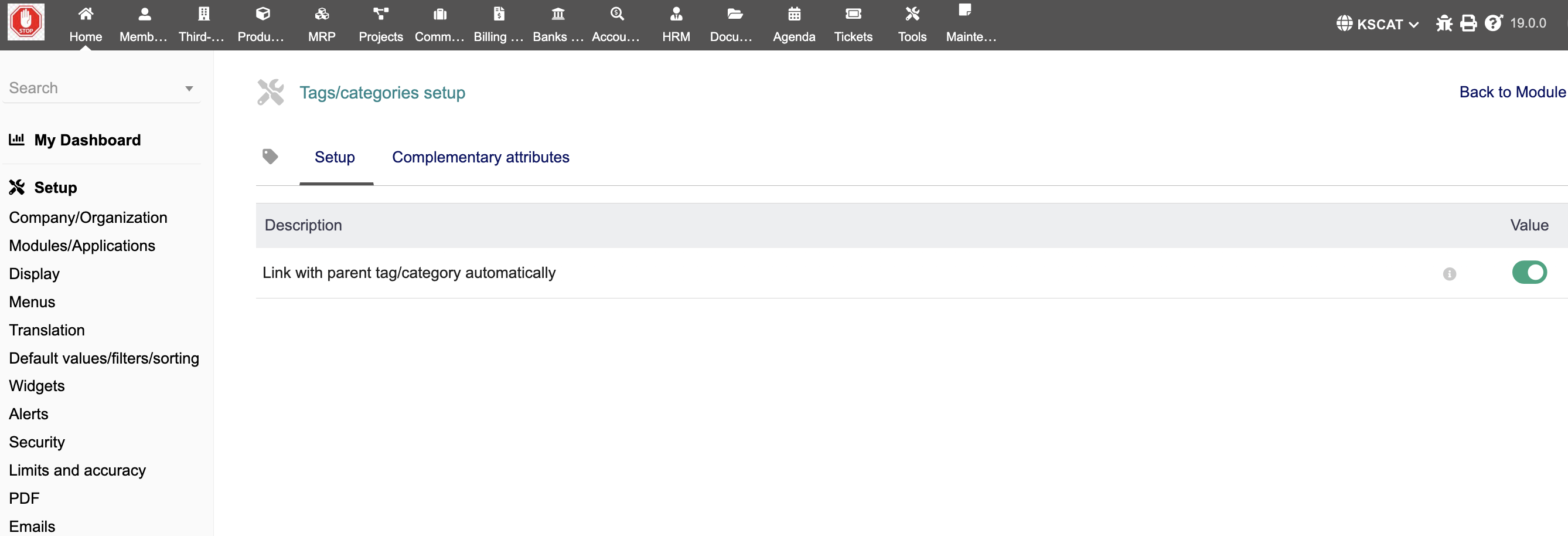The width and height of the screenshot is (1568, 536).
Task: Open Display setup page
Action: point(34,274)
